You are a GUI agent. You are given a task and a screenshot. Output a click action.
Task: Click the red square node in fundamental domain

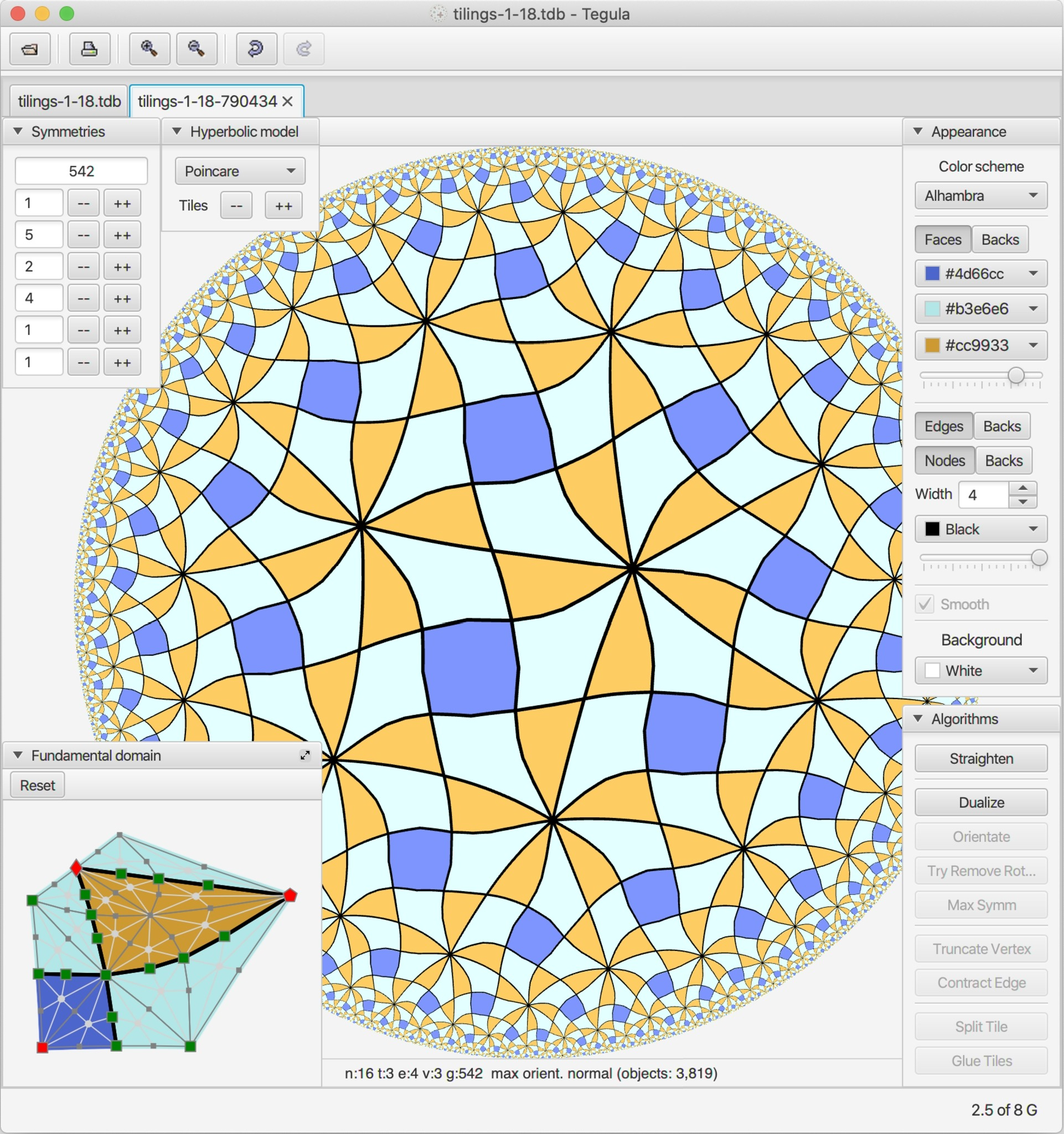42,1047
